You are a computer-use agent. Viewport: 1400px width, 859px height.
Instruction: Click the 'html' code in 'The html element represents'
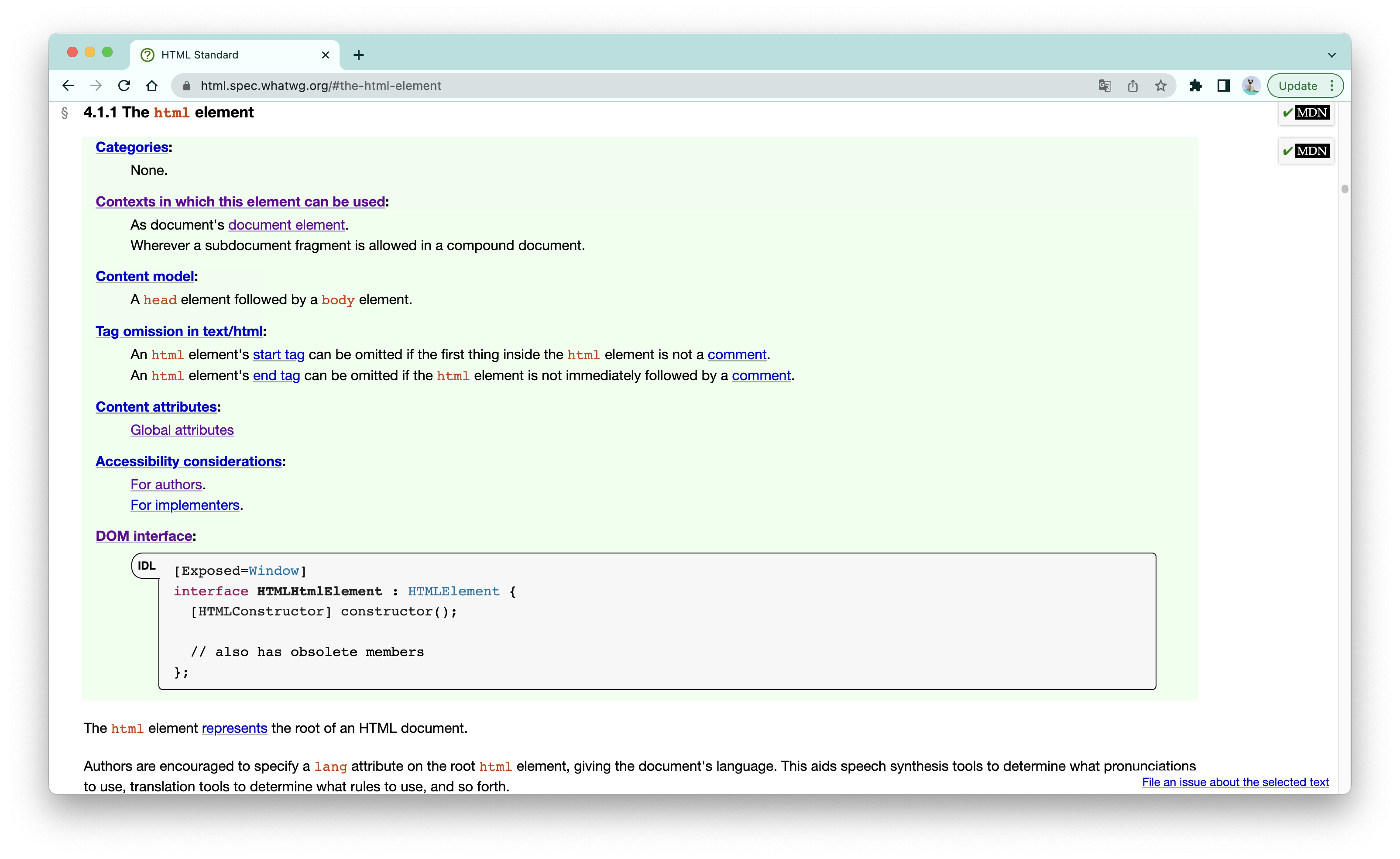click(x=127, y=729)
